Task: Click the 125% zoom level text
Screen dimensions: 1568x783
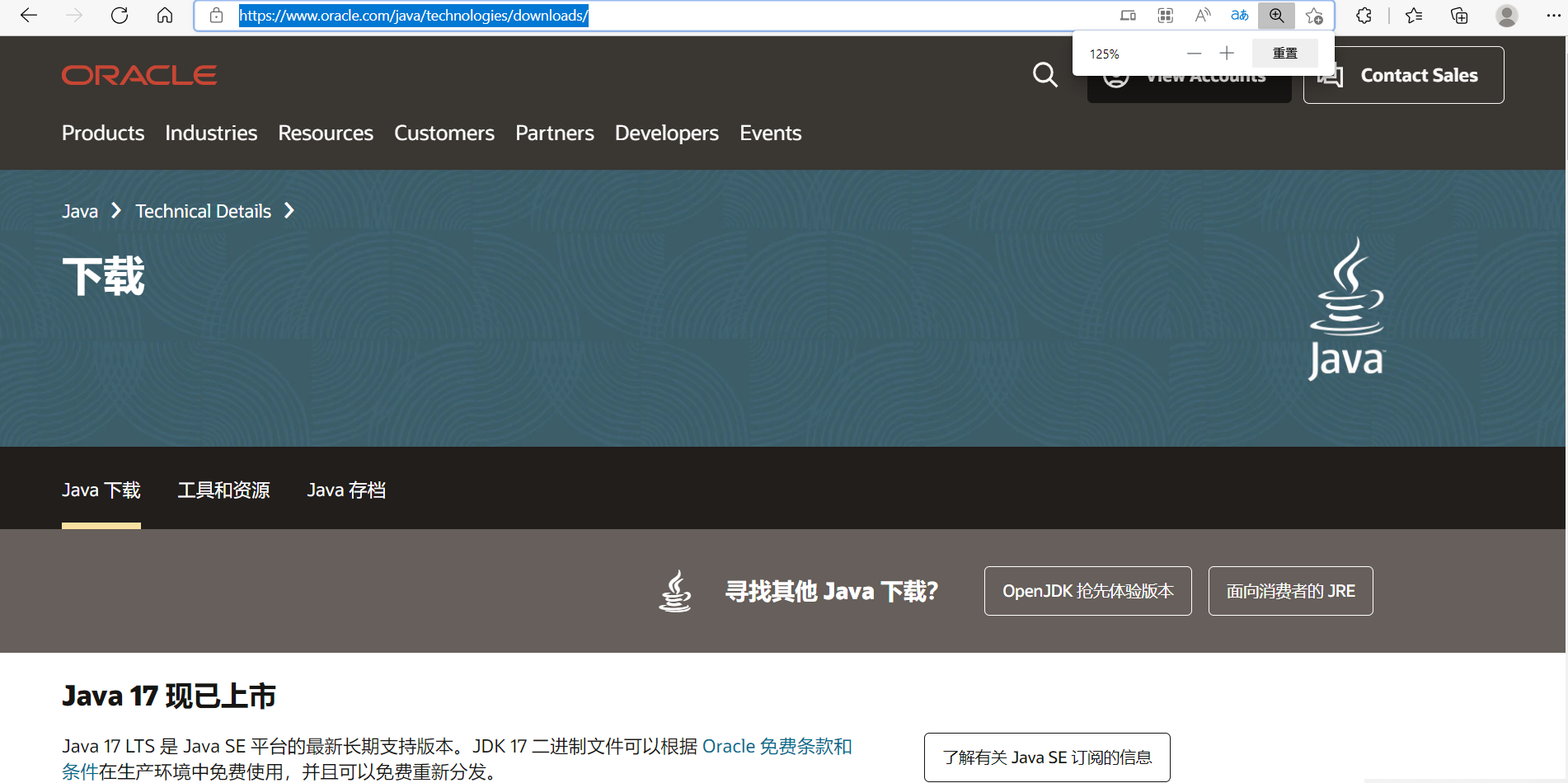Action: pos(1104,54)
